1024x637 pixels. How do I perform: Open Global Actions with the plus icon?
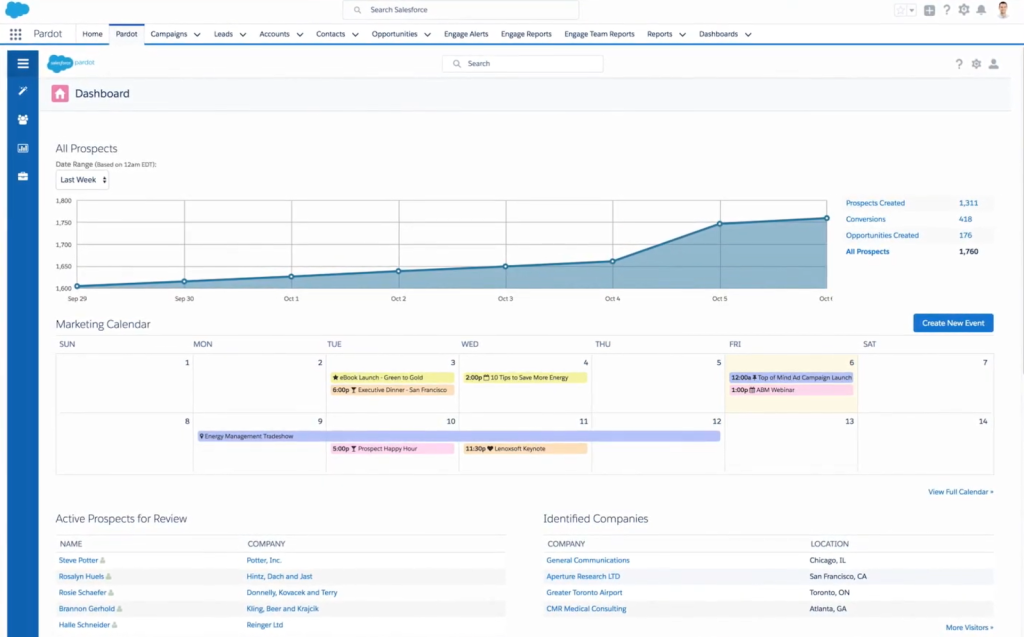point(929,10)
